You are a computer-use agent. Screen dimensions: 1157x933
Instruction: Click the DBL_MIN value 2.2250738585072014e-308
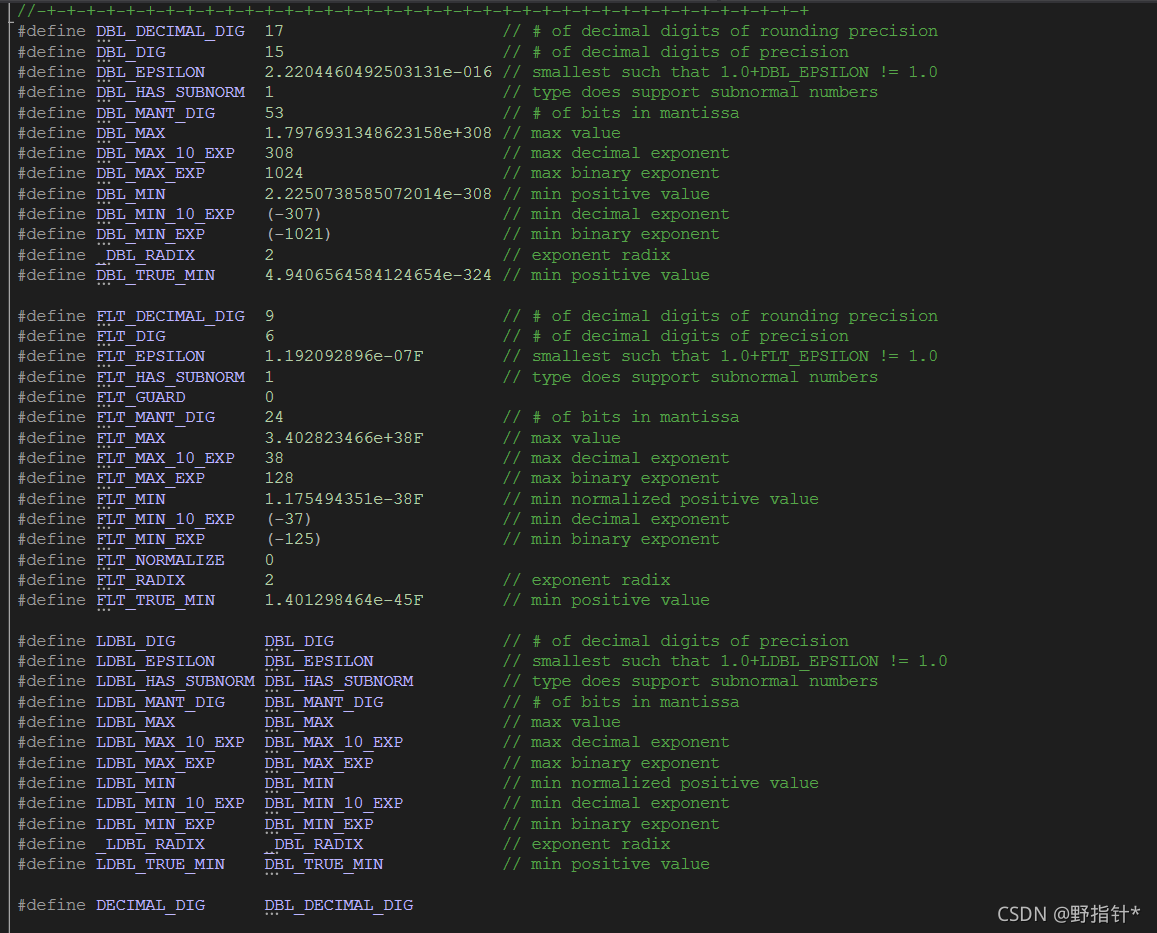point(378,193)
